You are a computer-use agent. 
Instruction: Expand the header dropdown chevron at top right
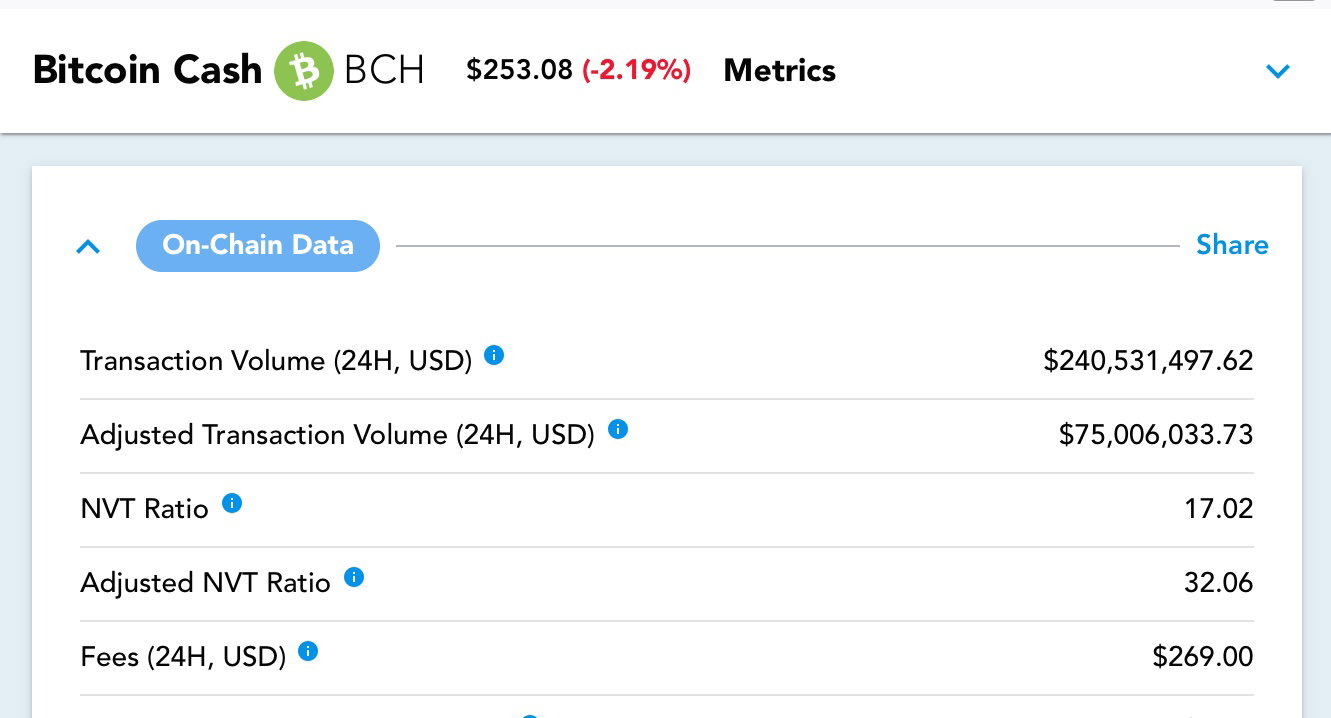(x=1278, y=72)
